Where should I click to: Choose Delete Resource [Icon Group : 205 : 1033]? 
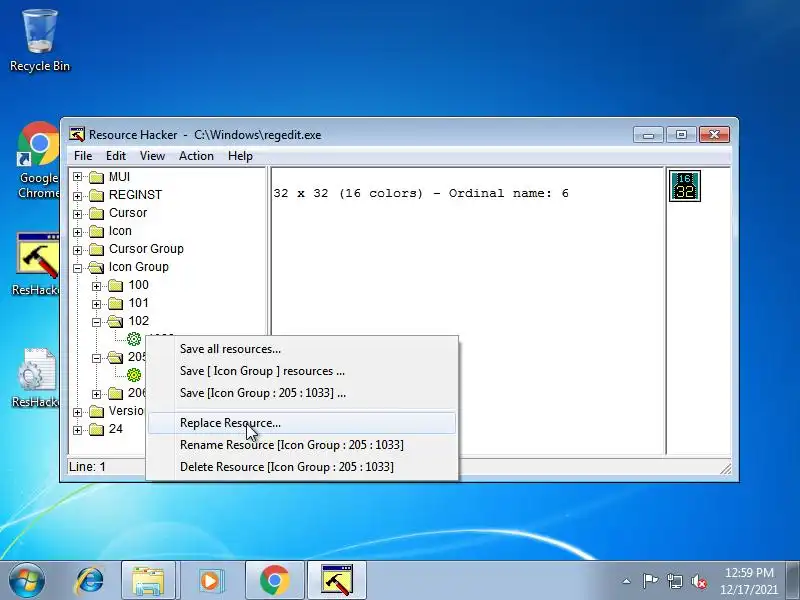coord(302,467)
